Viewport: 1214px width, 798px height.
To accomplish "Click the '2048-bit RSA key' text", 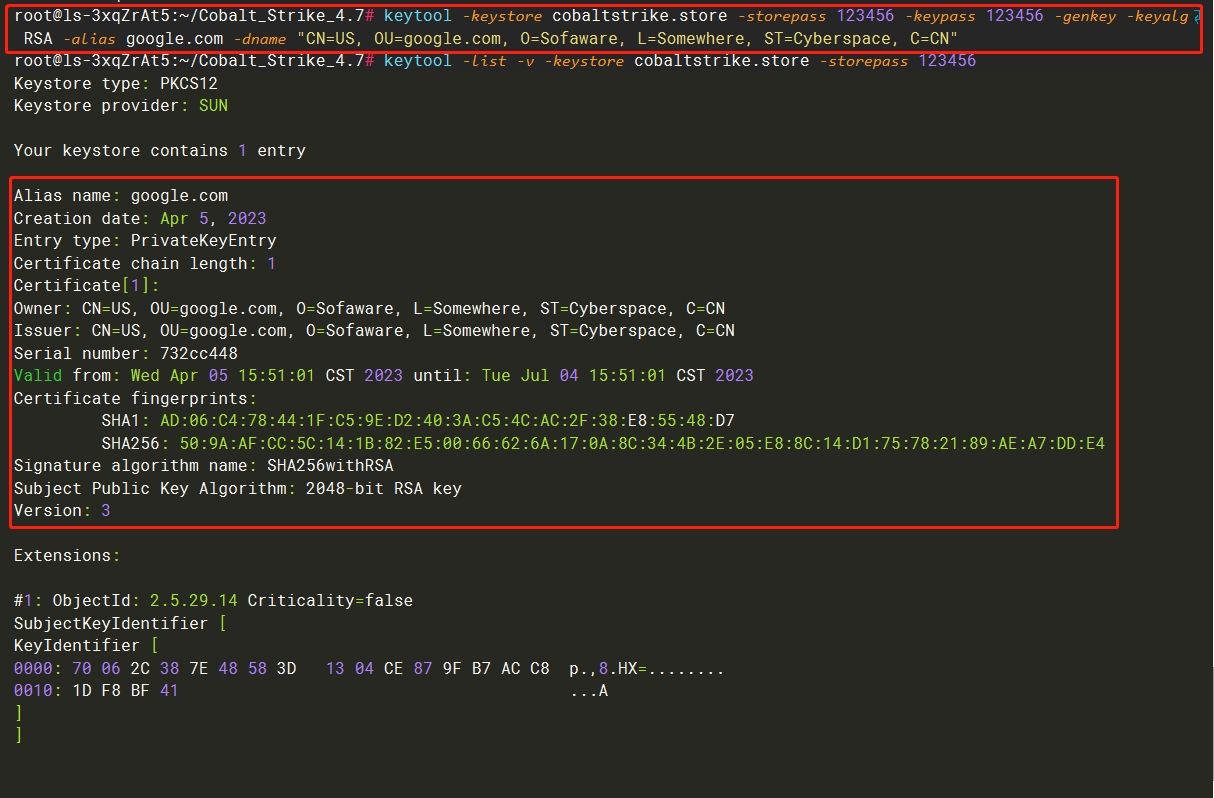I will click(x=383, y=488).
